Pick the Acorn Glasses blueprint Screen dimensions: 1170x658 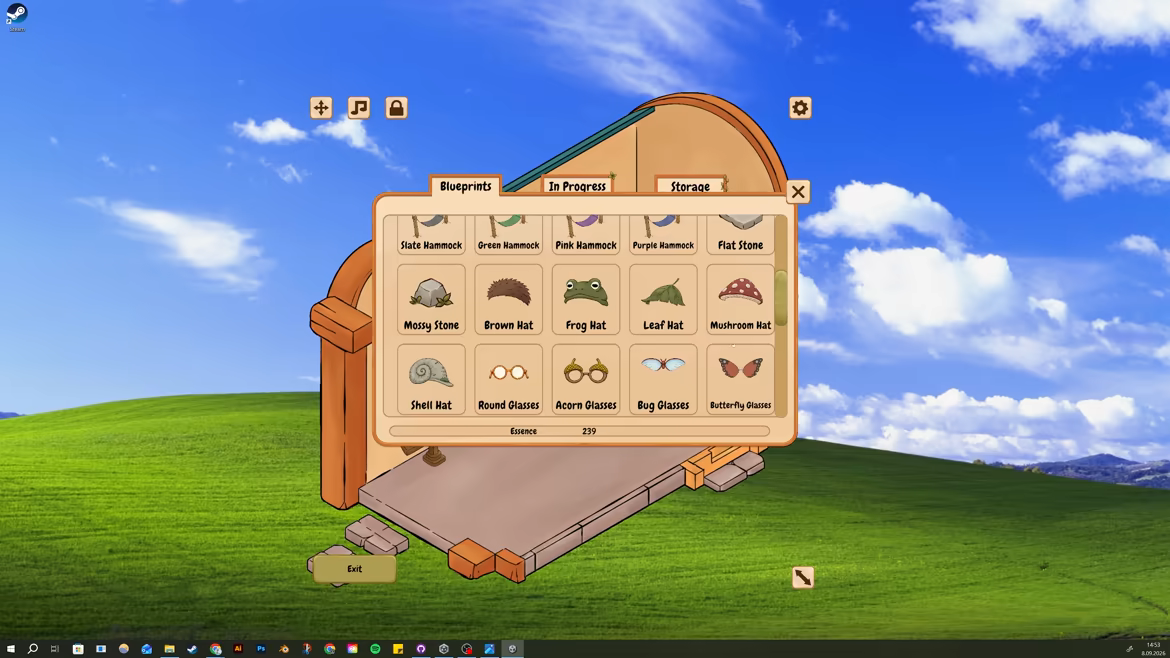(x=586, y=379)
